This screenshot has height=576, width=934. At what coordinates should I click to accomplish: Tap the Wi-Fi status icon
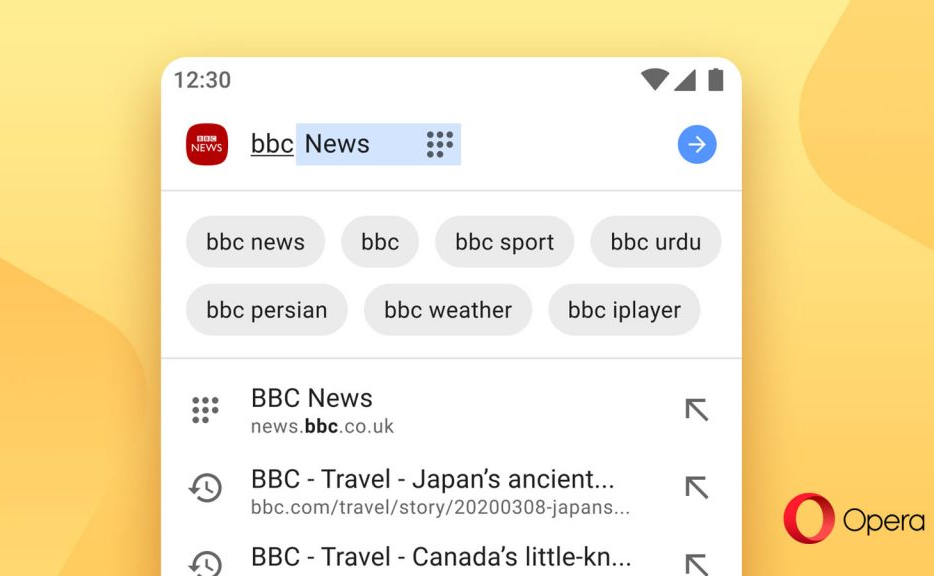(655, 79)
